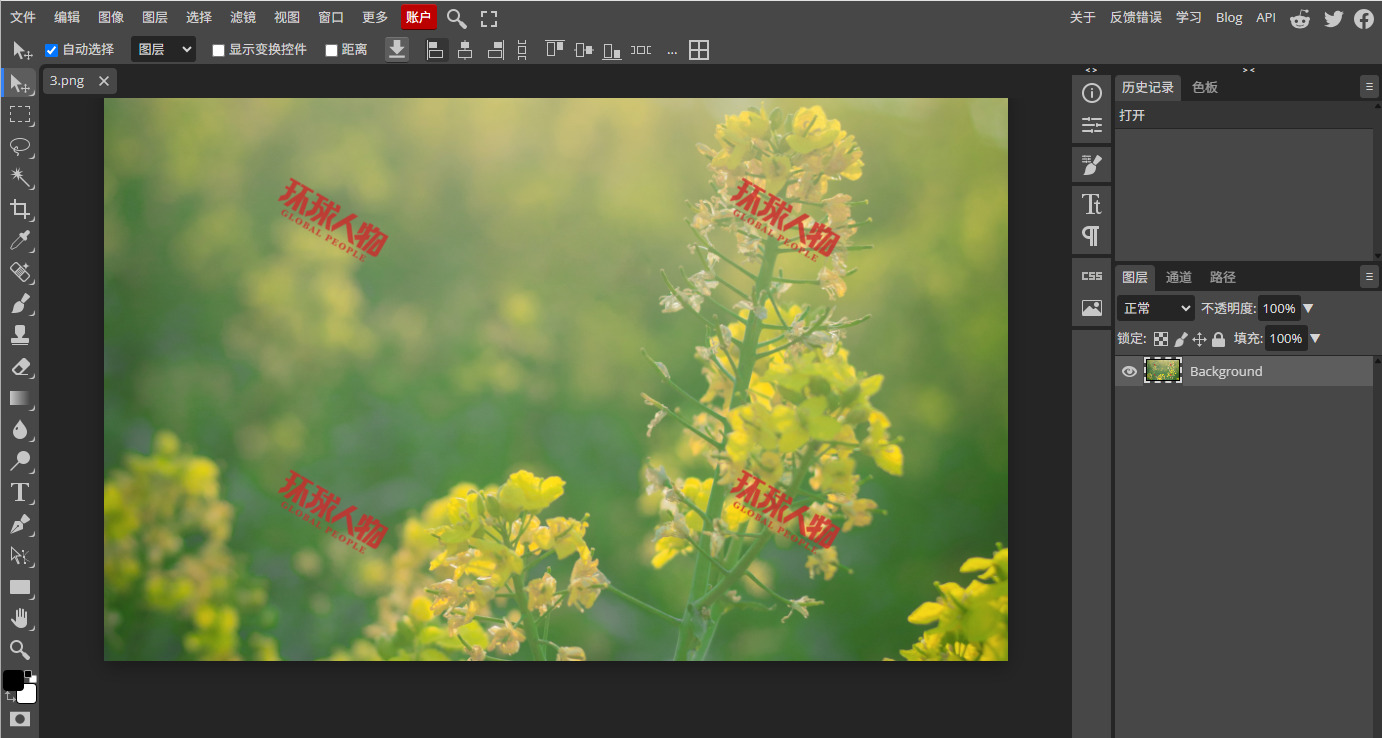Hide the Background layer with the eye icon
Viewport: 1382px width, 738px height.
(x=1129, y=371)
